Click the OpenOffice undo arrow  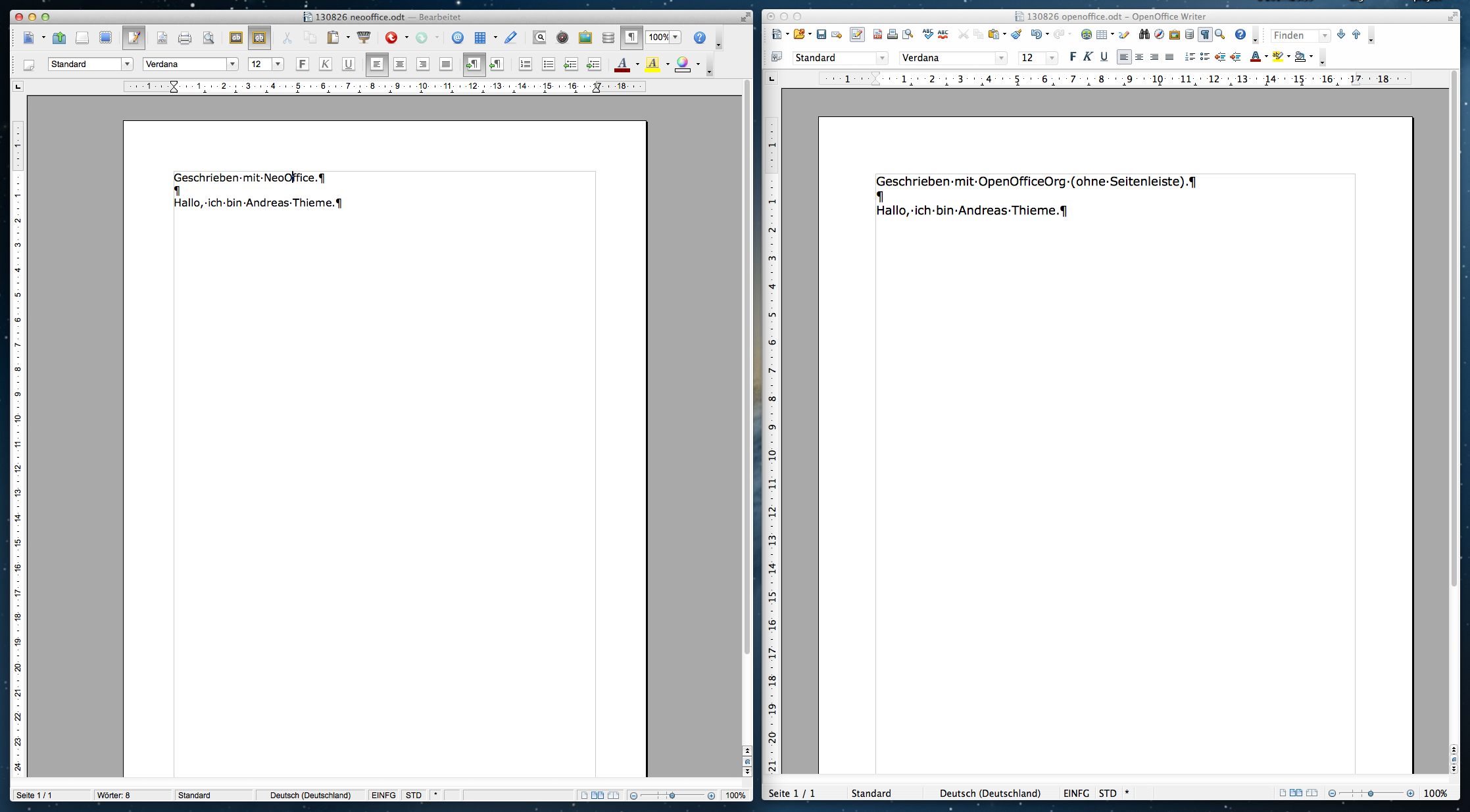[1037, 34]
